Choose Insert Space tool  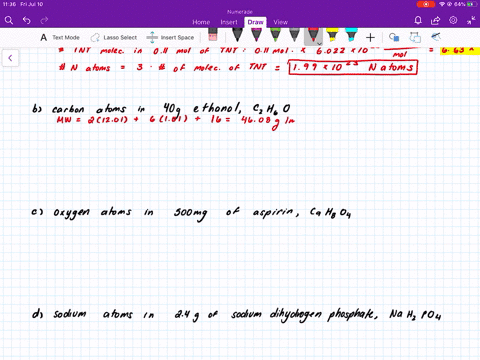pyautogui.click(x=170, y=37)
